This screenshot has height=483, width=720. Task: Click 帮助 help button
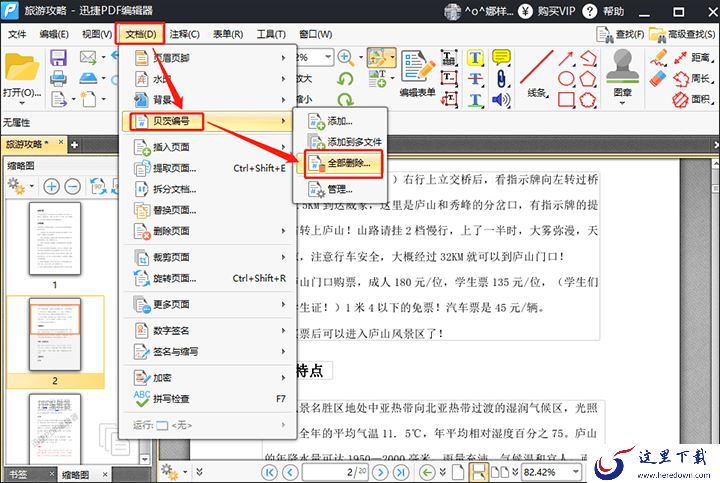pos(603,11)
